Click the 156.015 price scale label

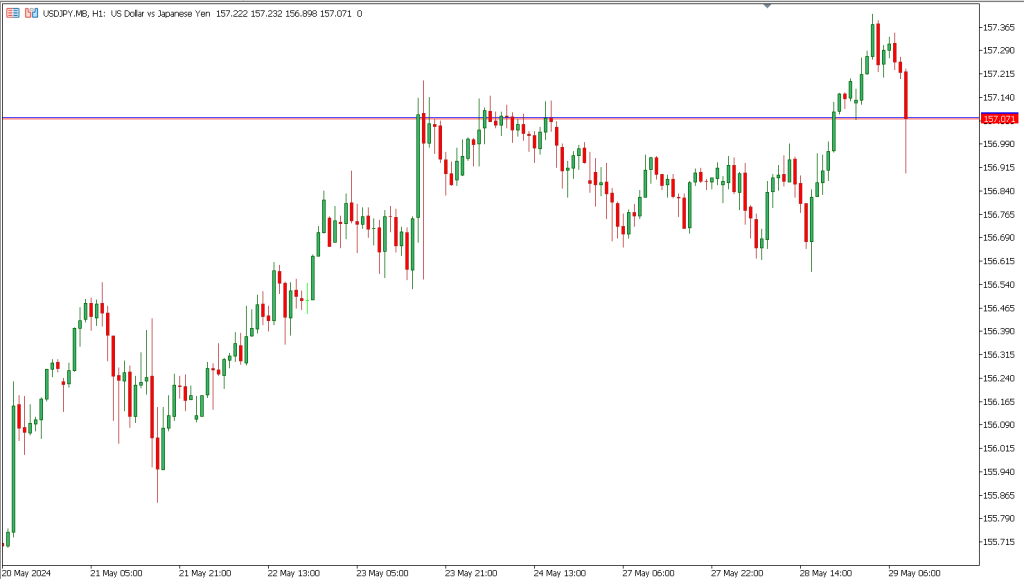pyautogui.click(x=999, y=448)
